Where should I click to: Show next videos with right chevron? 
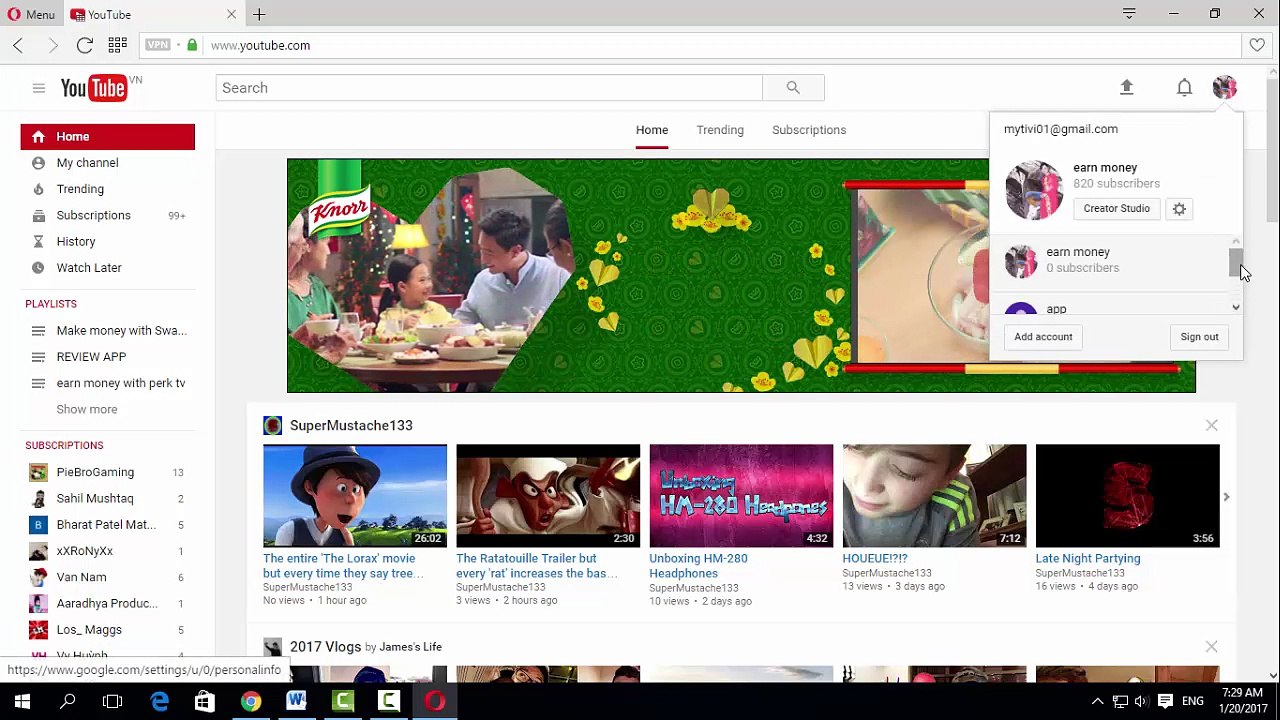click(x=1226, y=497)
